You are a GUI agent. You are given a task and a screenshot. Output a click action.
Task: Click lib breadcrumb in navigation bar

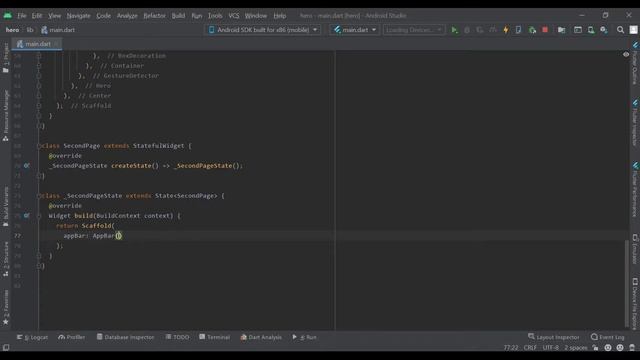coord(30,30)
